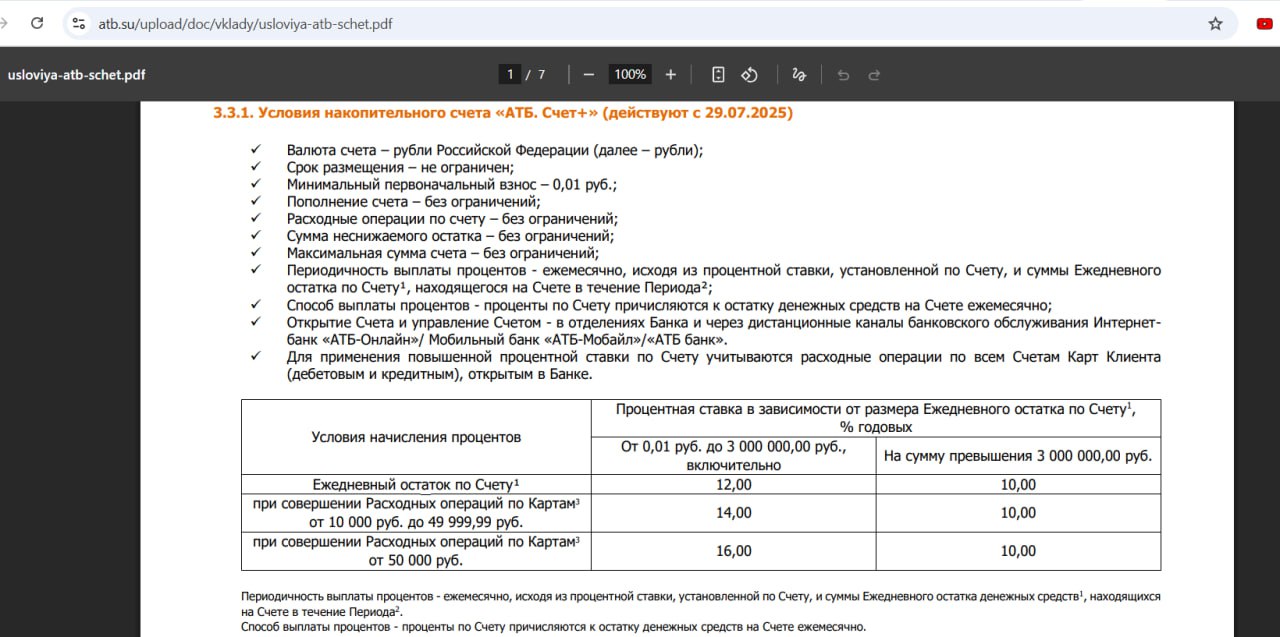Select "Минимальный первоначальный взнос – 0,01 руб."
This screenshot has width=1280, height=637.
coord(452,184)
